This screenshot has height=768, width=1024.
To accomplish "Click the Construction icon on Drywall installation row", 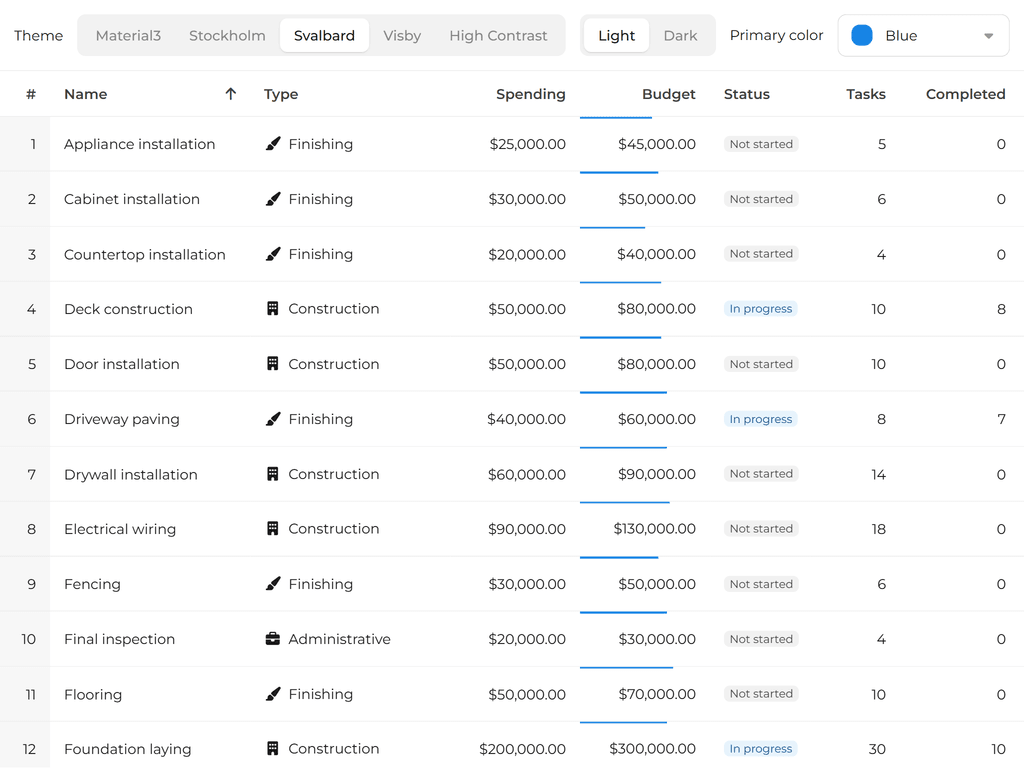I will (272, 473).
